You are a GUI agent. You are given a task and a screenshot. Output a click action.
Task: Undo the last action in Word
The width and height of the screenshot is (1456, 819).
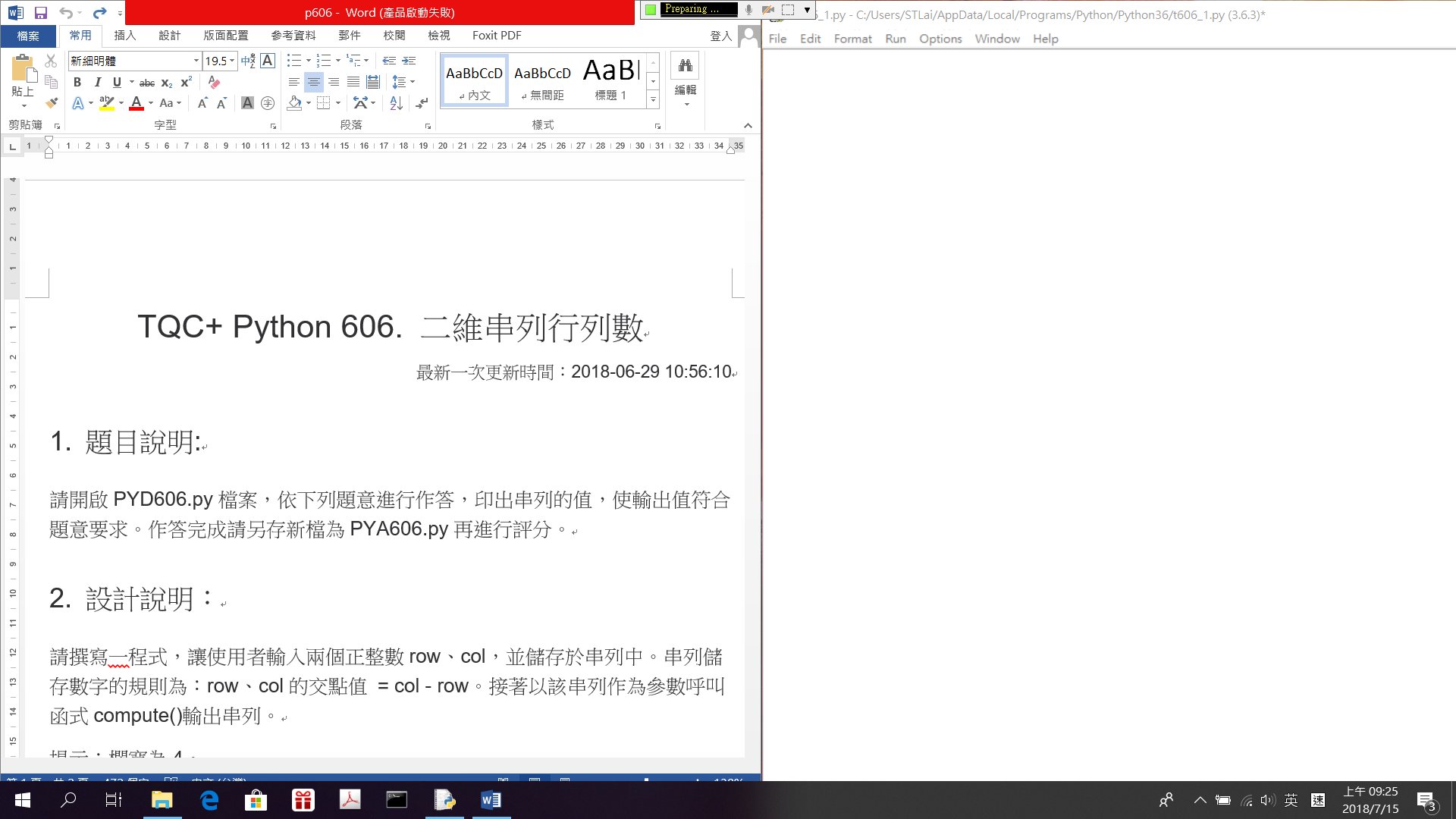(x=66, y=13)
